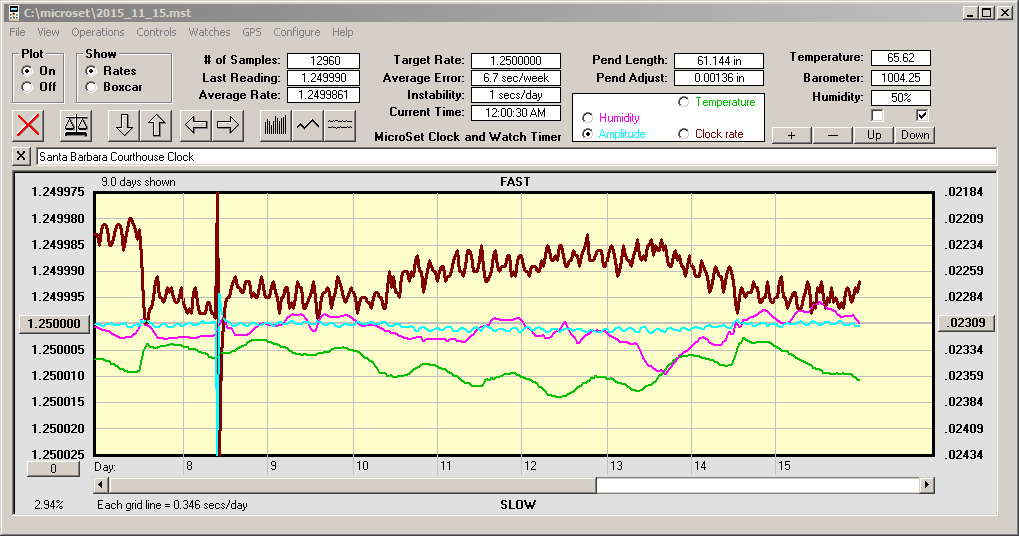Screen dimensions: 1019x536
Task: Click the vertical bars graph icon
Action: (x=276, y=125)
